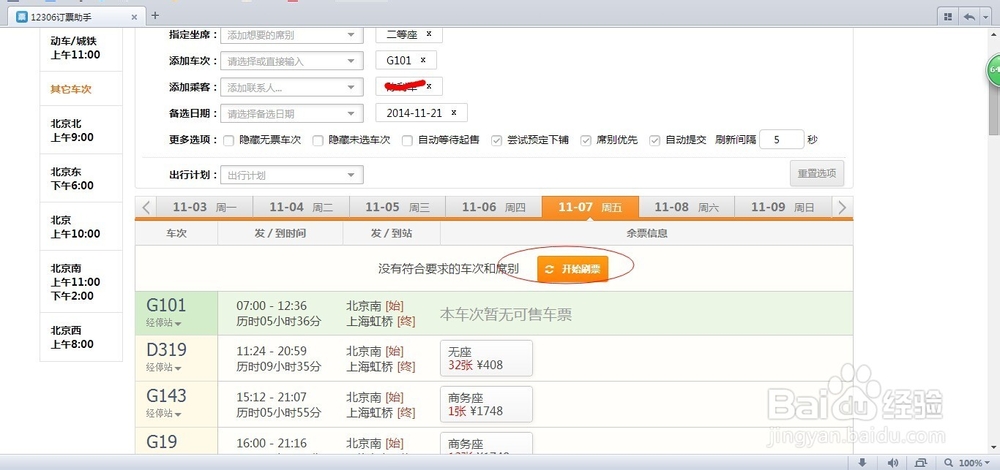Click the G143 train number
The image size is (1000, 470).
[166, 395]
